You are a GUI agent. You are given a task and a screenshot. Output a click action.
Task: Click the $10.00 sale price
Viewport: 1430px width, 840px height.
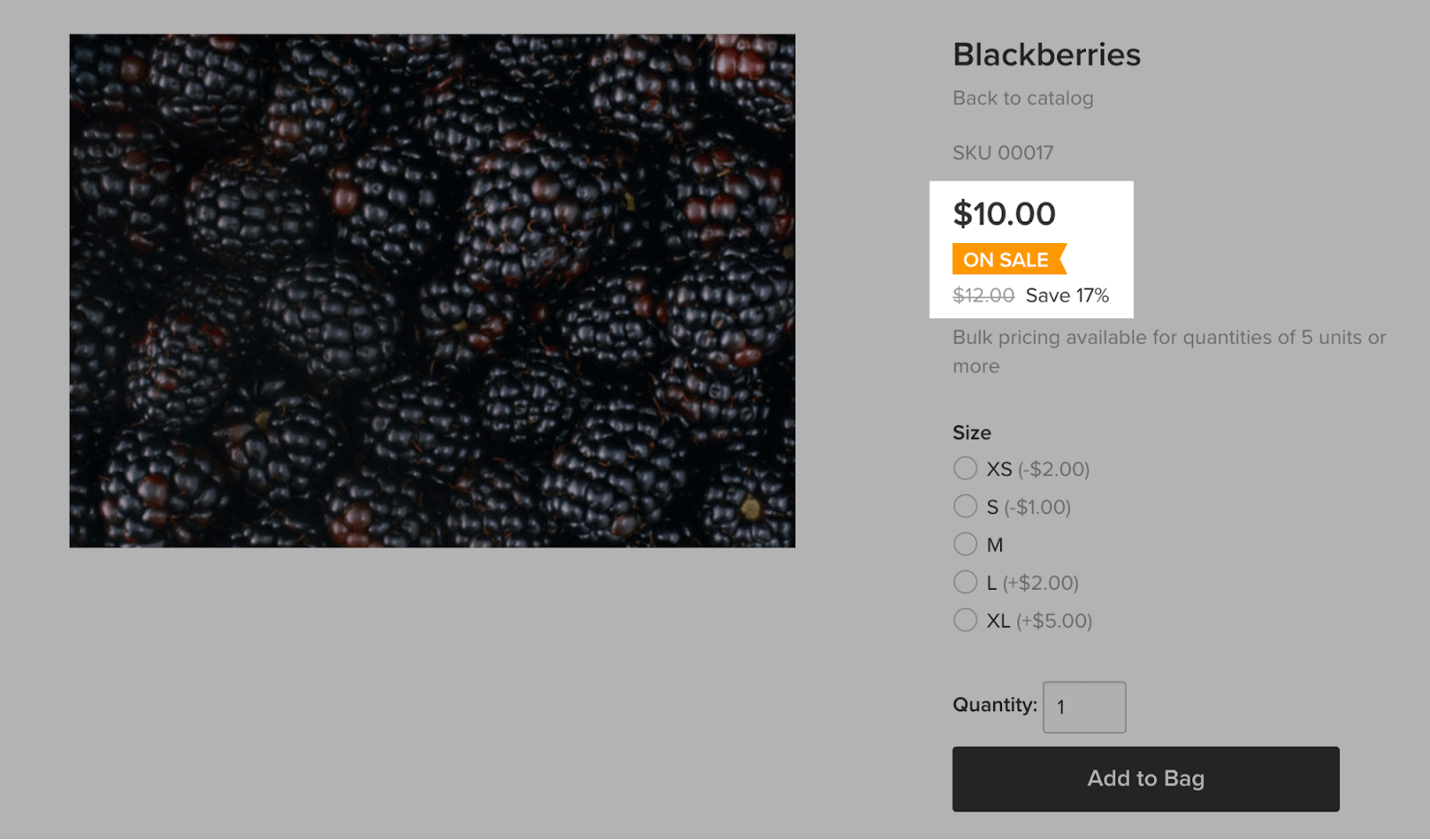pos(1003,214)
